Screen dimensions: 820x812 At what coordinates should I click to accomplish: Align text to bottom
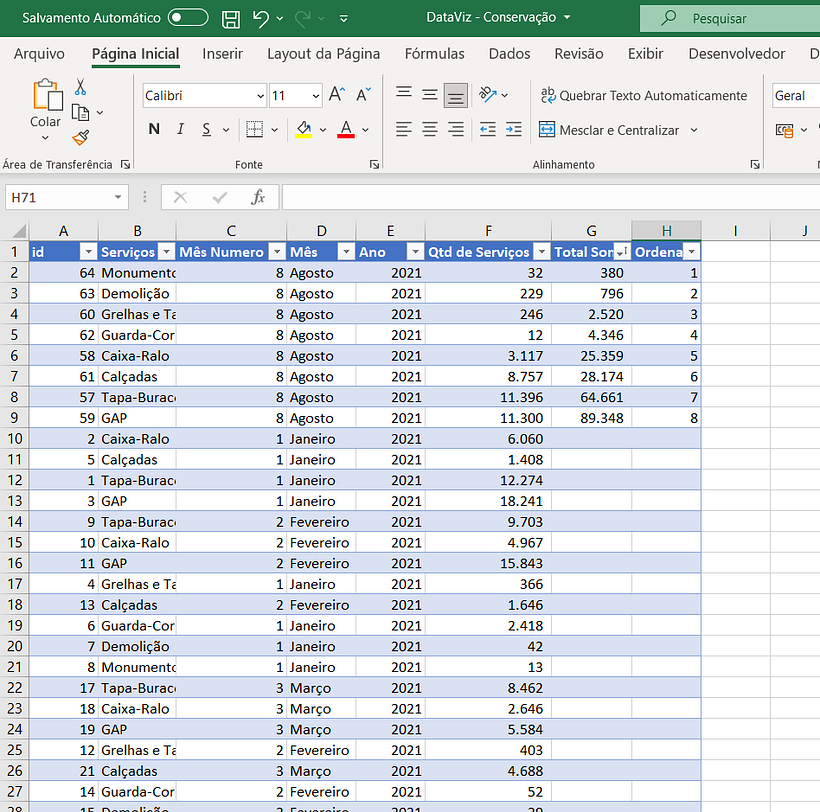pos(455,95)
